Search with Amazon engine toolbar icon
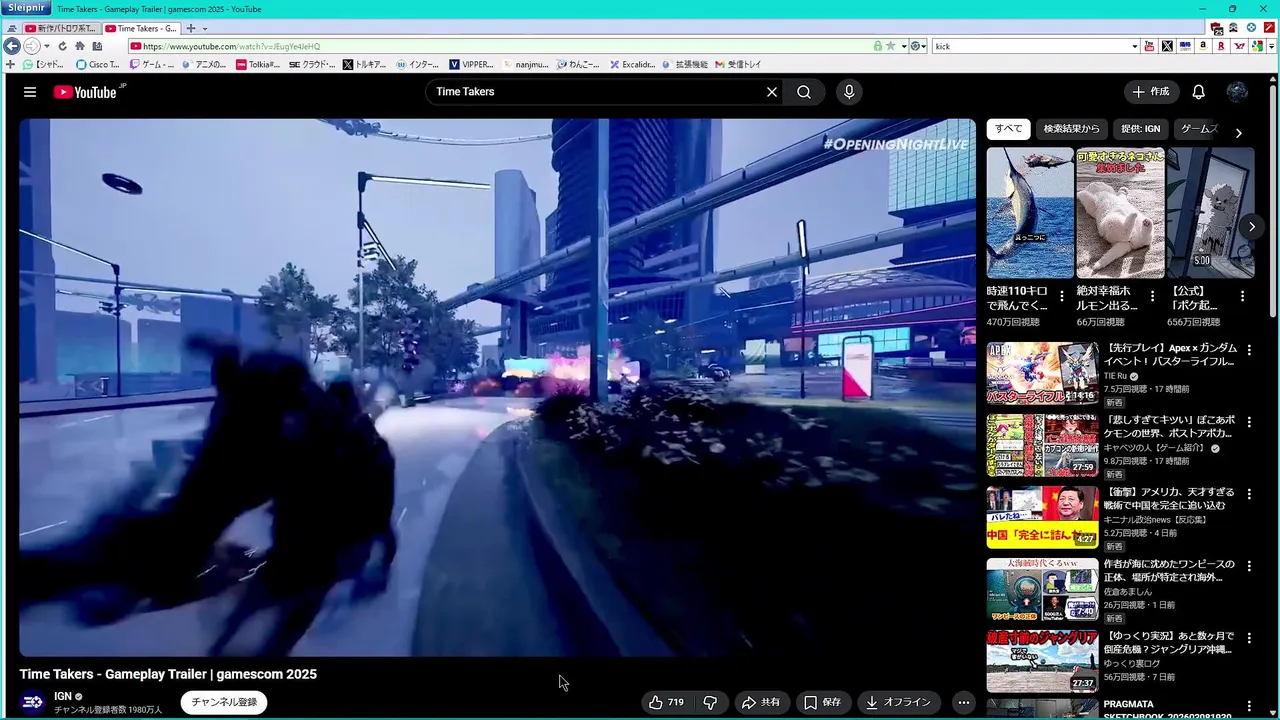The image size is (1280, 720). [x=1203, y=46]
